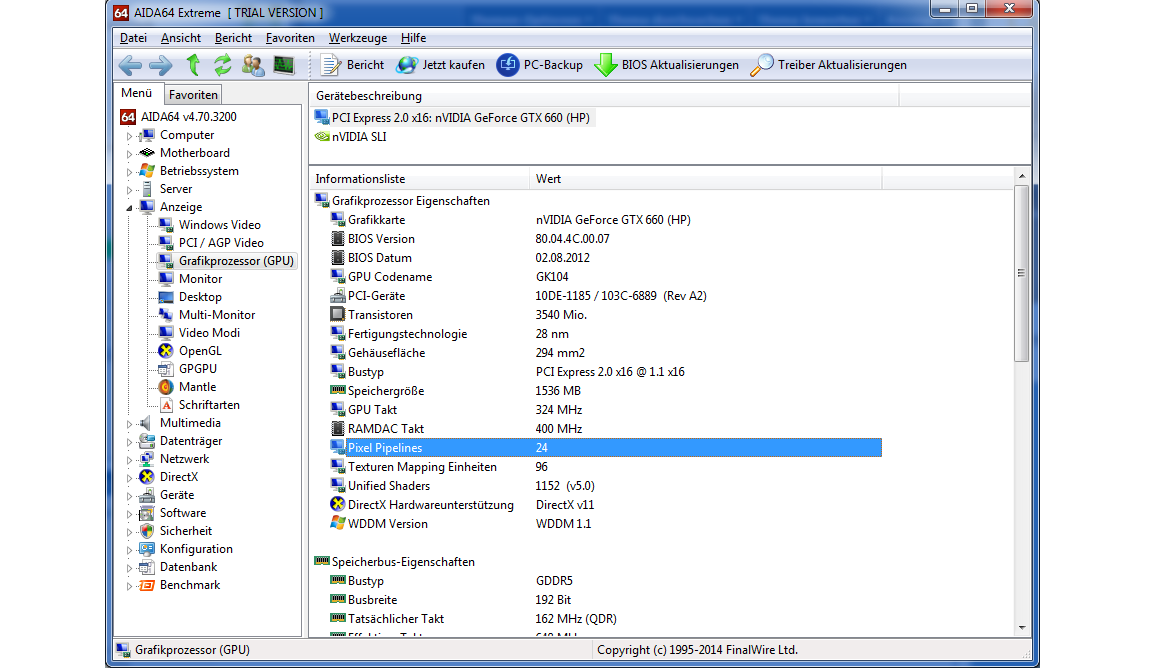Click the Schriftarten font icon
Viewport: 1152px width, 670px height.
click(x=166, y=405)
